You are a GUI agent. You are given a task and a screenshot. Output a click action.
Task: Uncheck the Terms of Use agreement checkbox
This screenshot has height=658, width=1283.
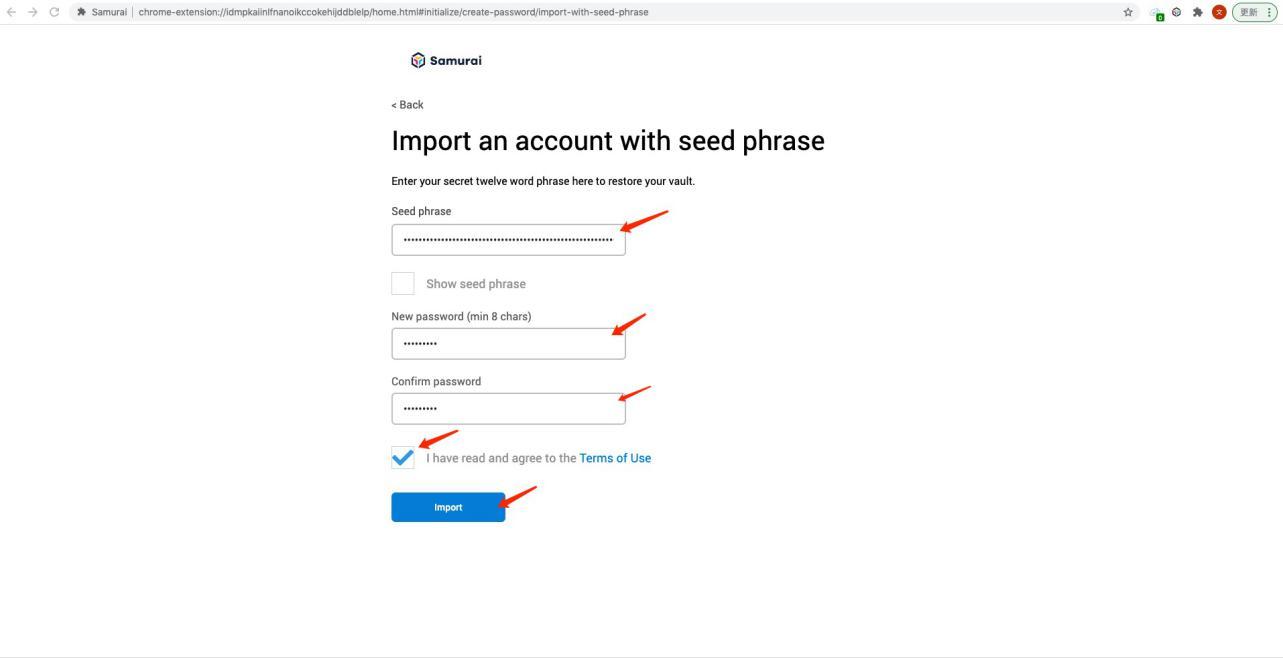403,458
